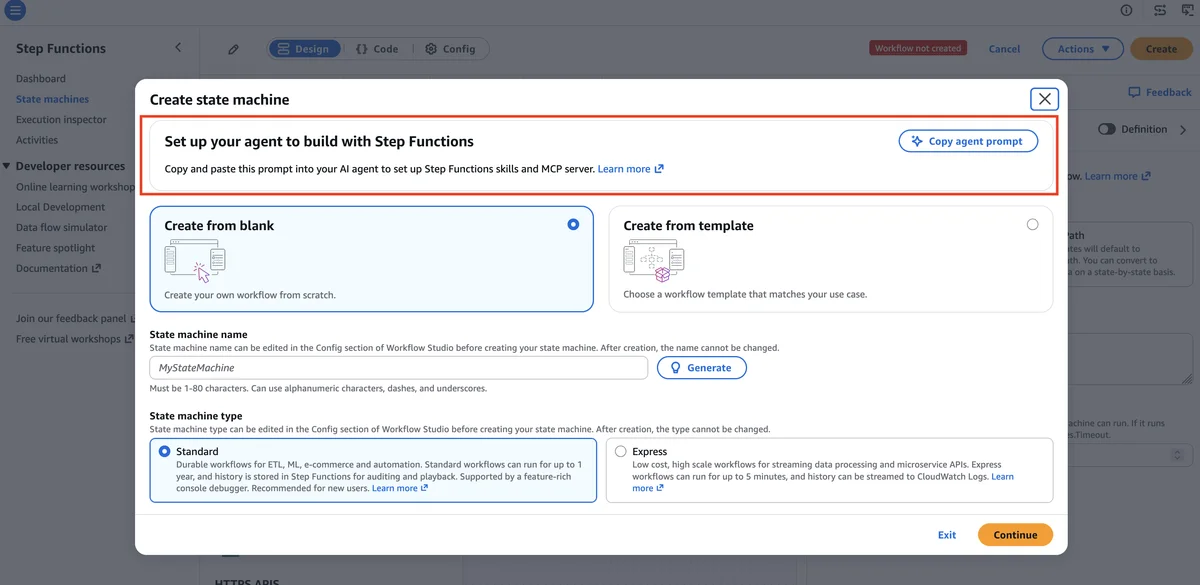Click the pencil edit icon beside Design
The width and height of the screenshot is (1200, 585).
[233, 49]
